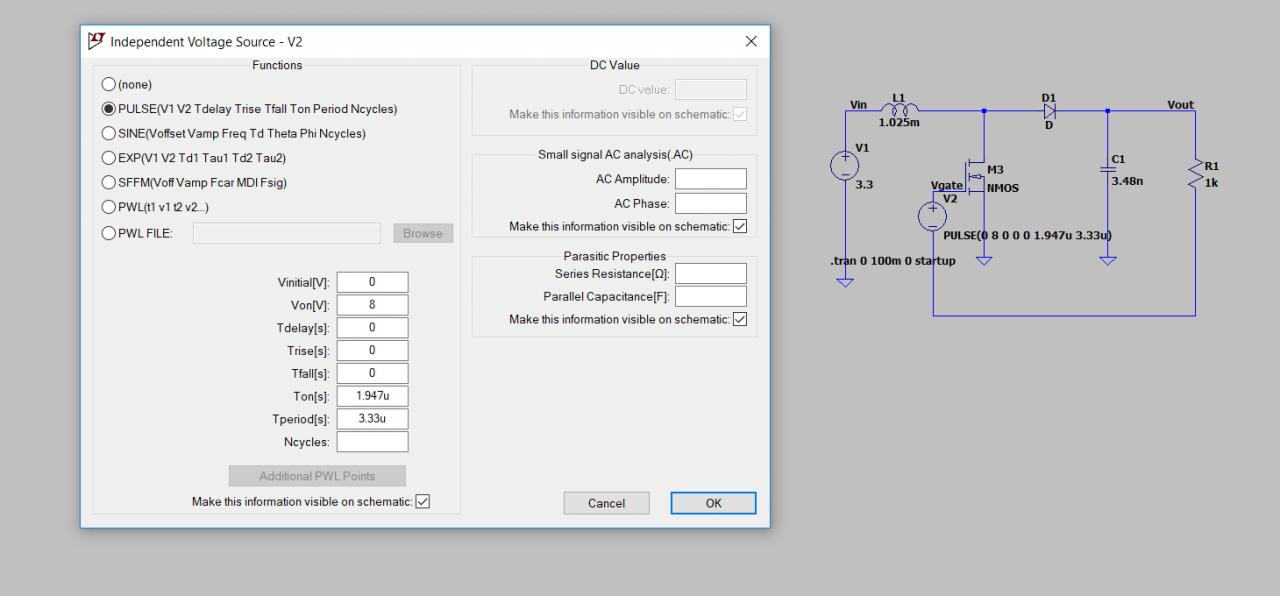The height and width of the screenshot is (596, 1280).
Task: Select the R1 resistor symbol in schematic
Action: 1195,174
